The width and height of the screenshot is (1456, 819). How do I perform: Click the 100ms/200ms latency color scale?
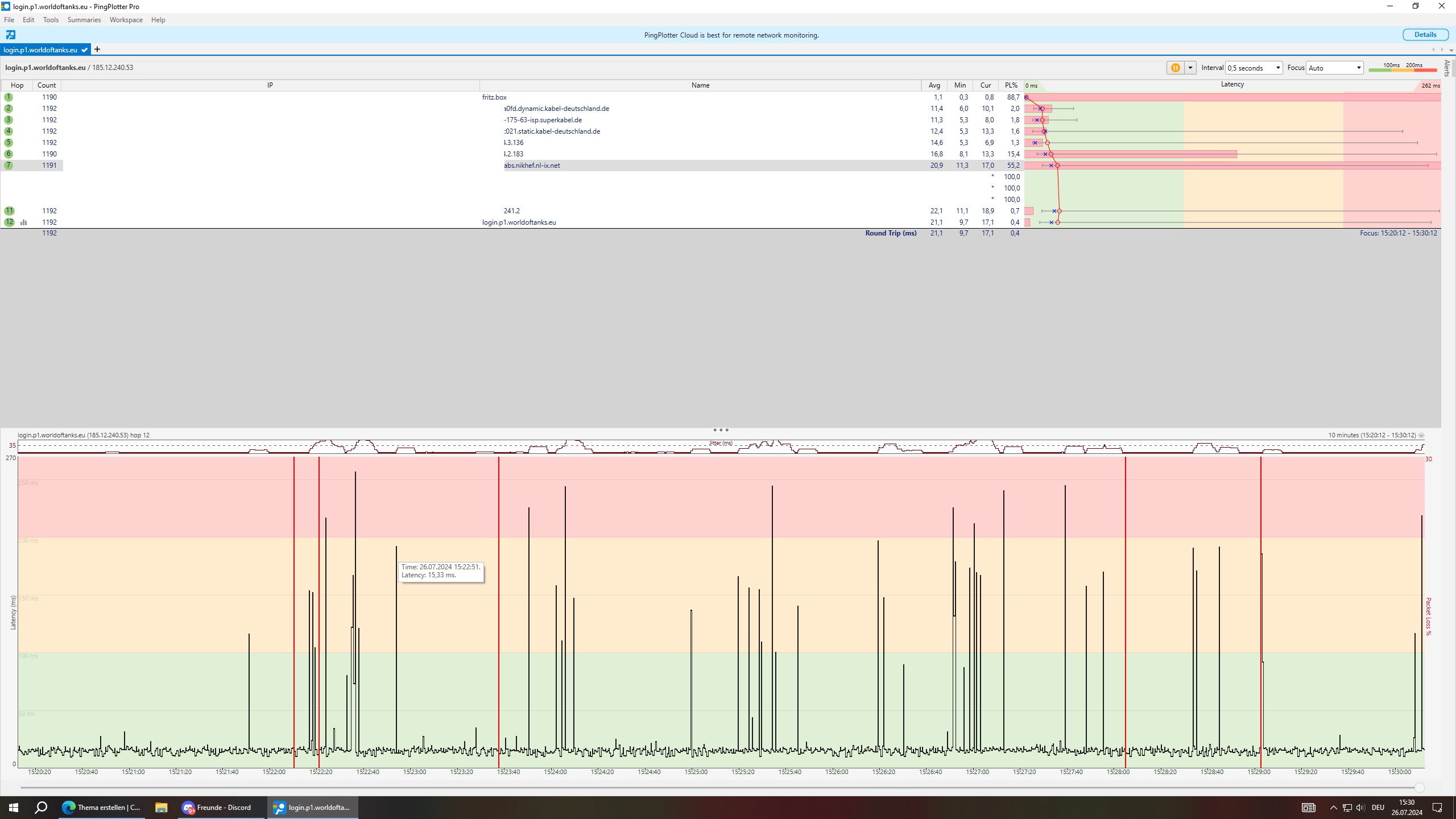point(1403,68)
